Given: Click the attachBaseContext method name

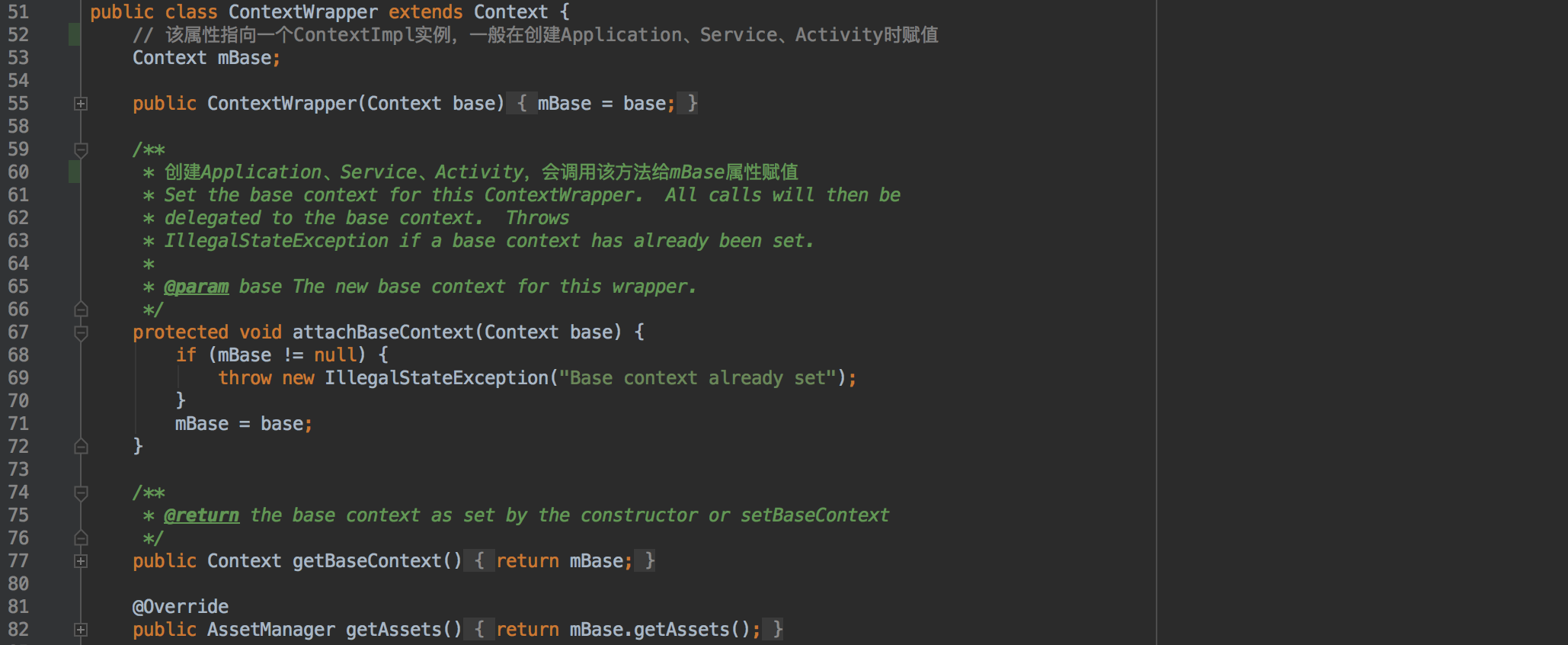Looking at the screenshot, I should click(382, 332).
